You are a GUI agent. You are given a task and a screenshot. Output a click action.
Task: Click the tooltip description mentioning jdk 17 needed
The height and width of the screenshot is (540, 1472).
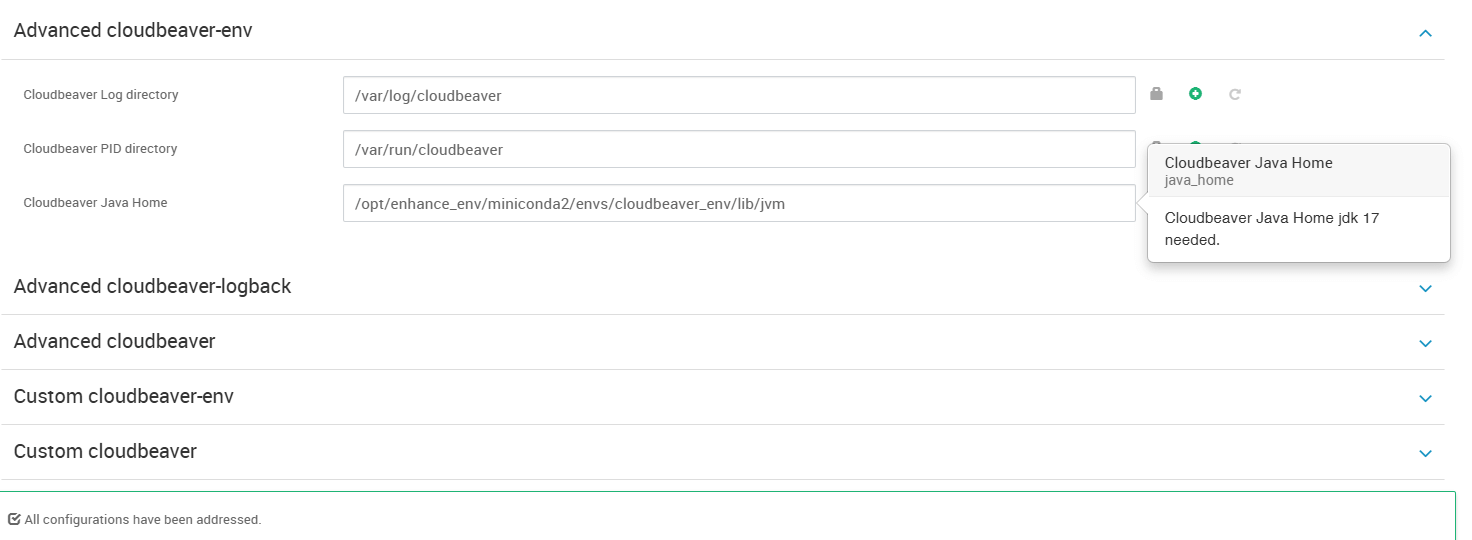coord(1272,229)
